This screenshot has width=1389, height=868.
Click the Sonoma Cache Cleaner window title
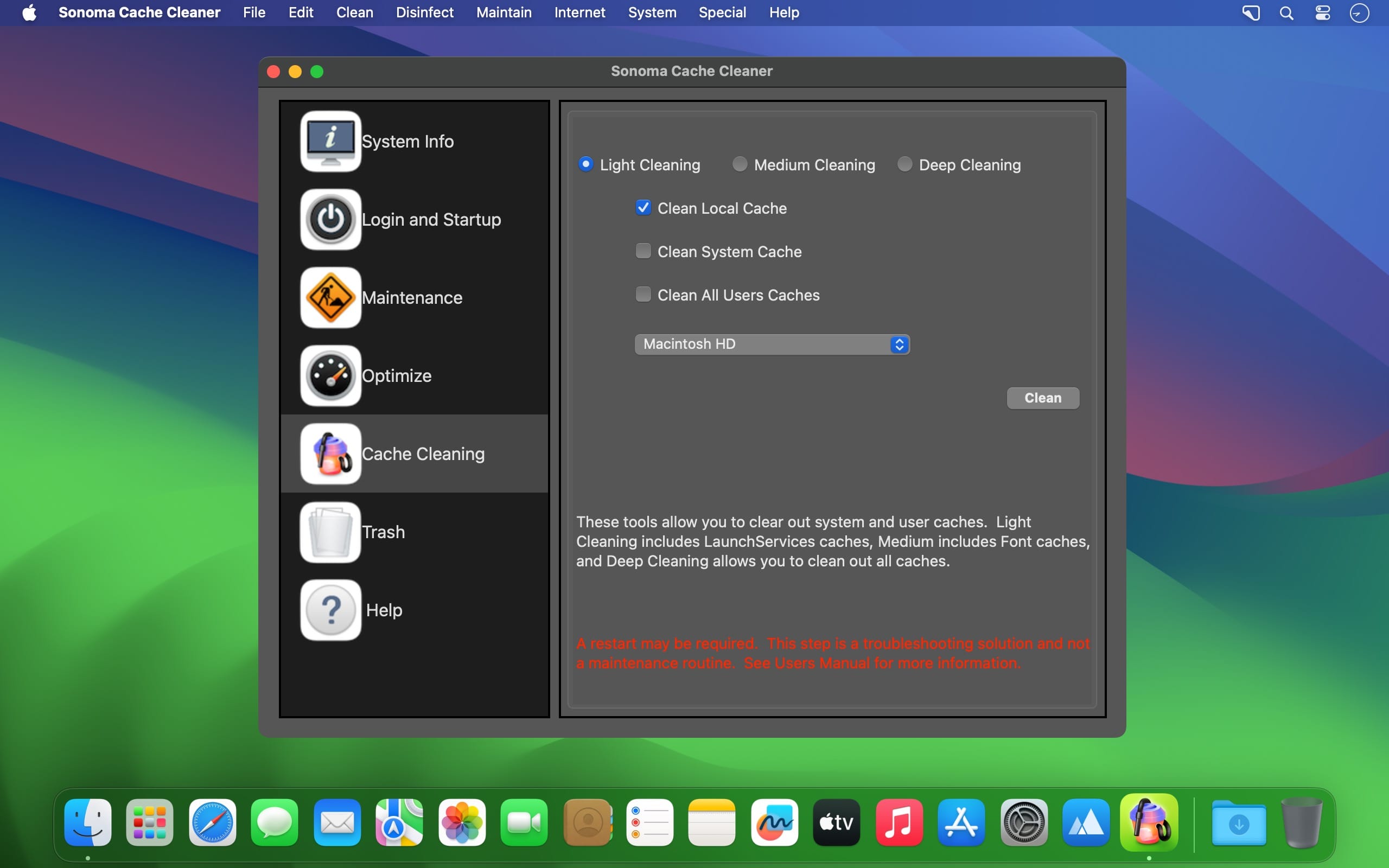pos(692,71)
